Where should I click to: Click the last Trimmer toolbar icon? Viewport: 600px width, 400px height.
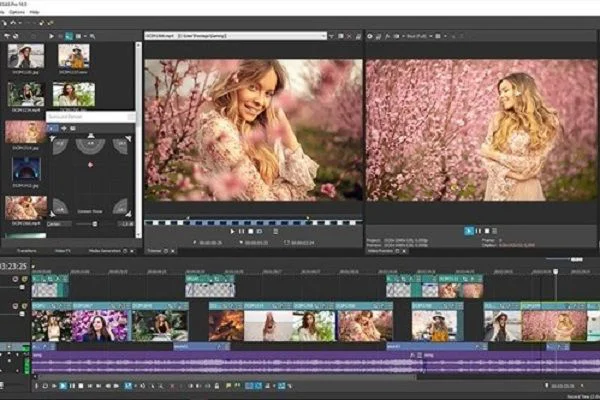click(x=359, y=36)
